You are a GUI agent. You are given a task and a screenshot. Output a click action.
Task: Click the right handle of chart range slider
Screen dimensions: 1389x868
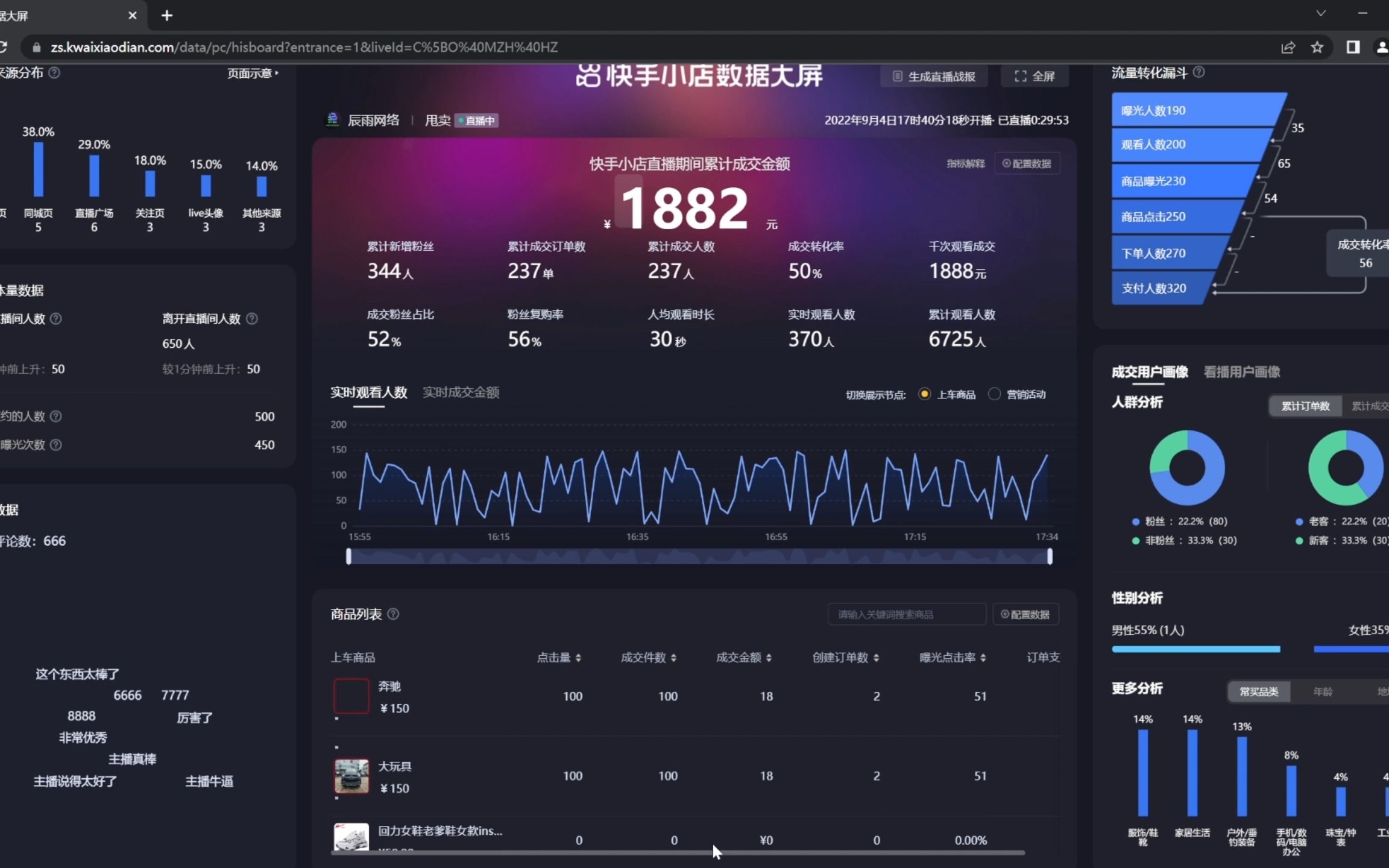pyautogui.click(x=1050, y=556)
